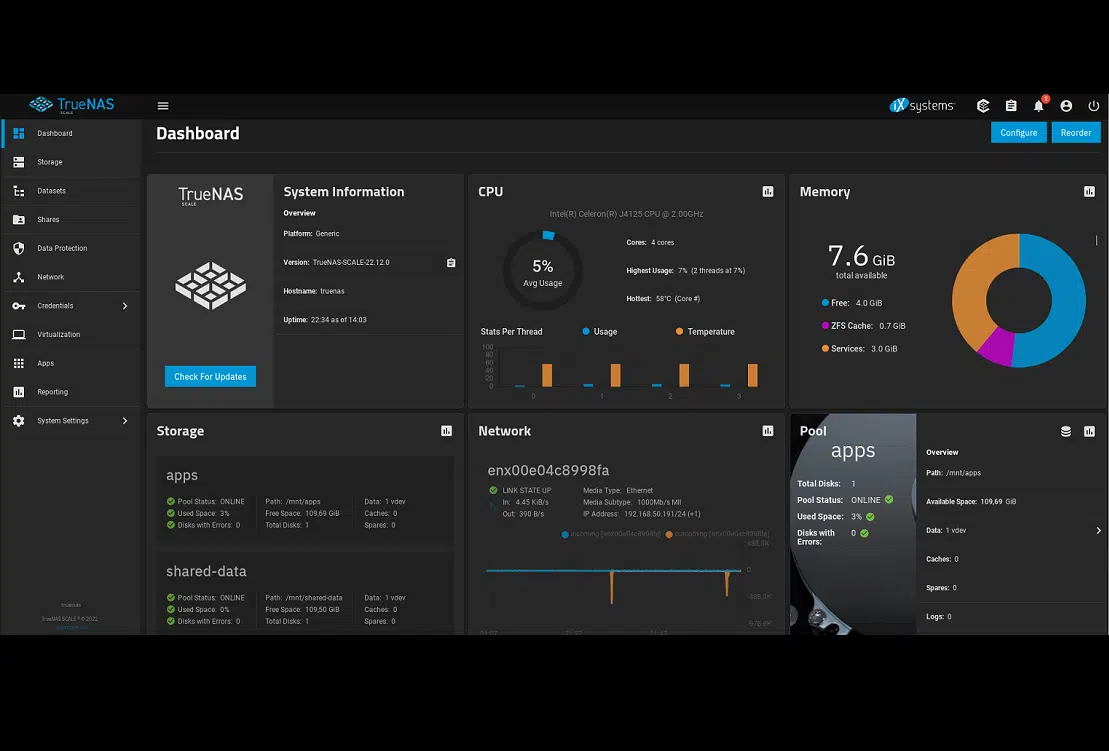Open the user account icon

[1066, 105]
